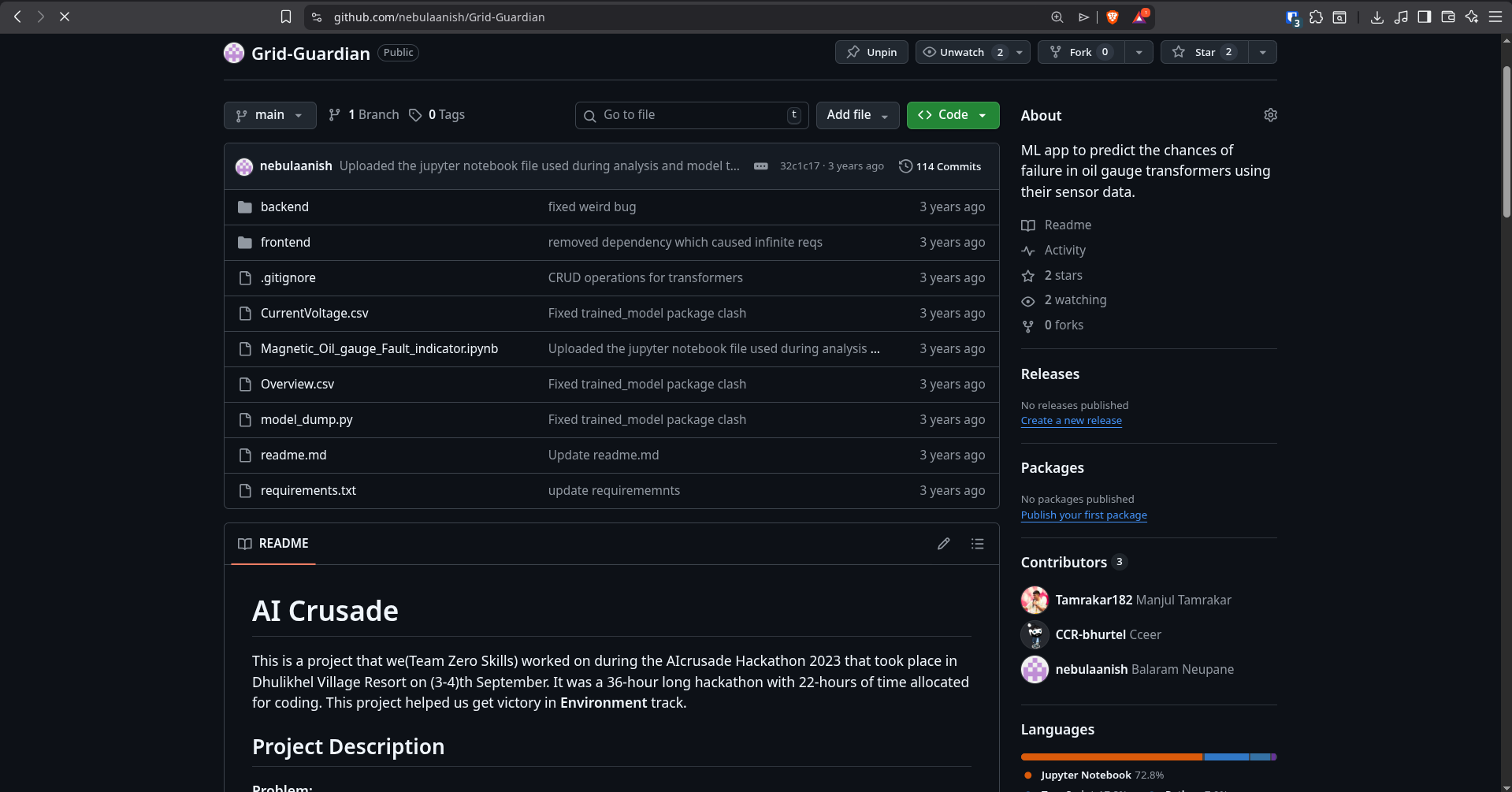Open the main branch dropdown
The width and height of the screenshot is (1512, 792).
[269, 115]
